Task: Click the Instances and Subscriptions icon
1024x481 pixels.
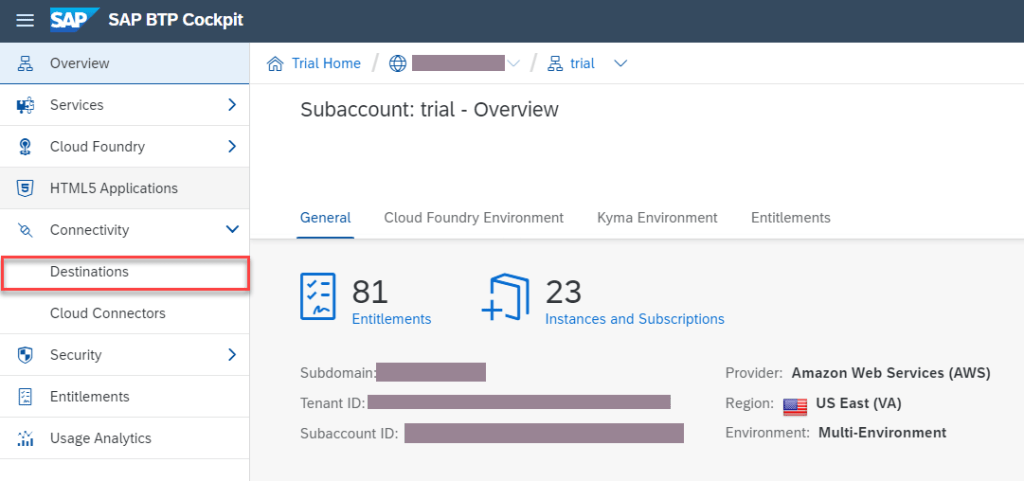Action: pos(506,296)
